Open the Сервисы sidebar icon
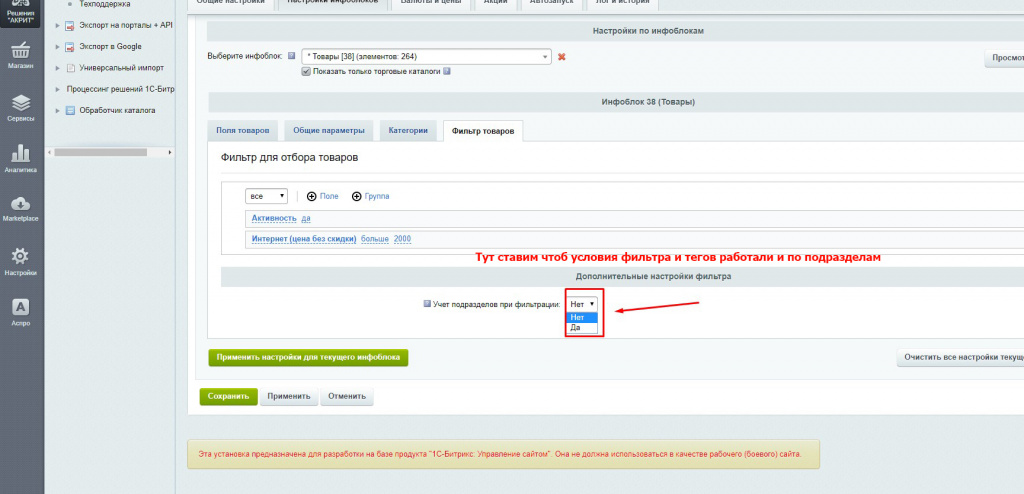 (x=21, y=107)
